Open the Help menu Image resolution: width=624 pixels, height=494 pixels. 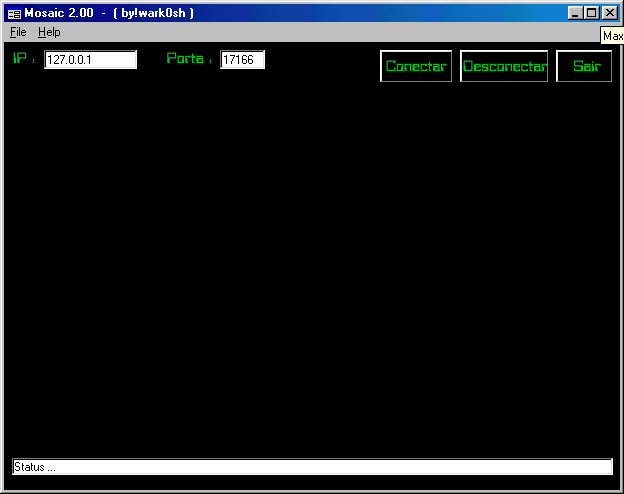tap(49, 32)
